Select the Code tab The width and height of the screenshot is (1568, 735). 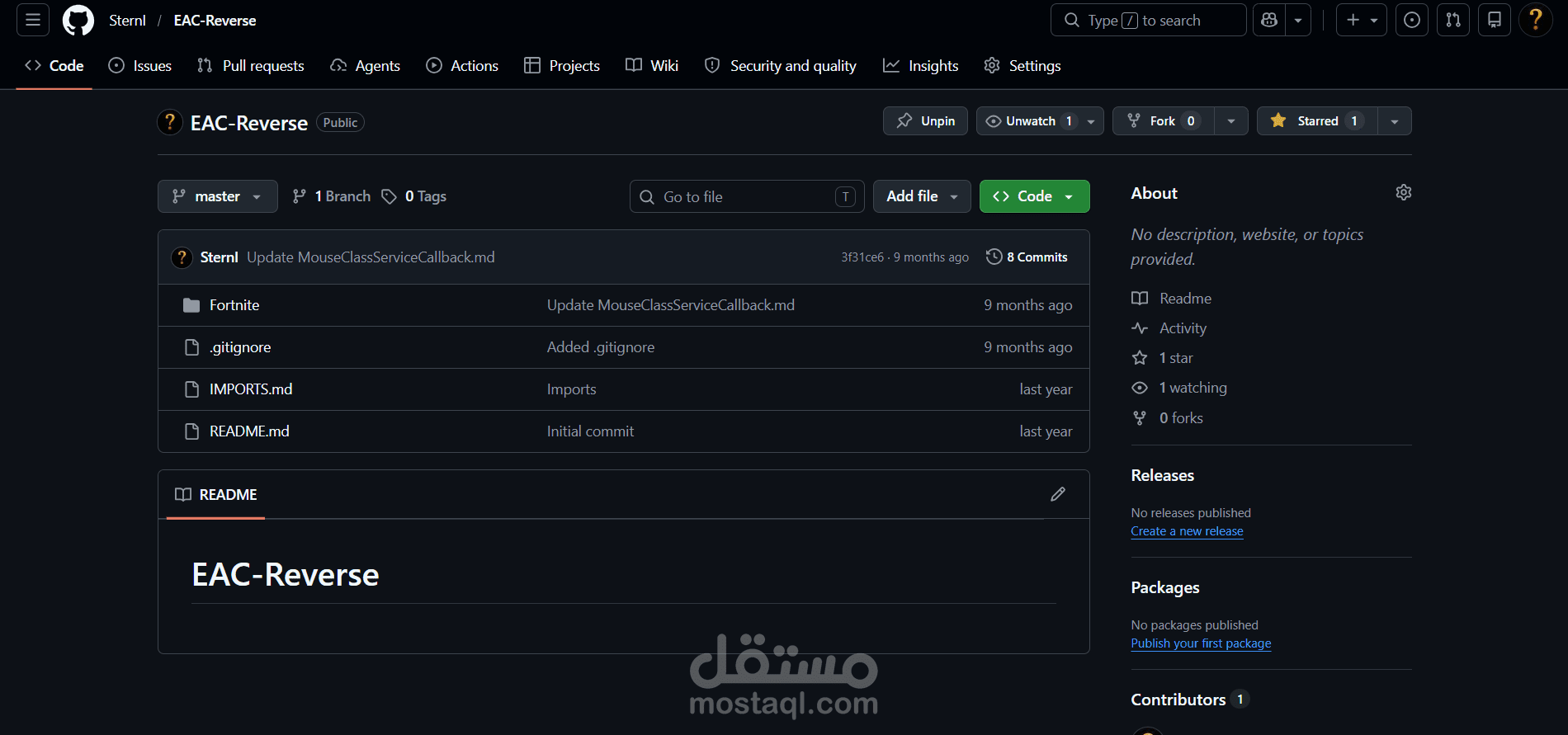click(54, 66)
